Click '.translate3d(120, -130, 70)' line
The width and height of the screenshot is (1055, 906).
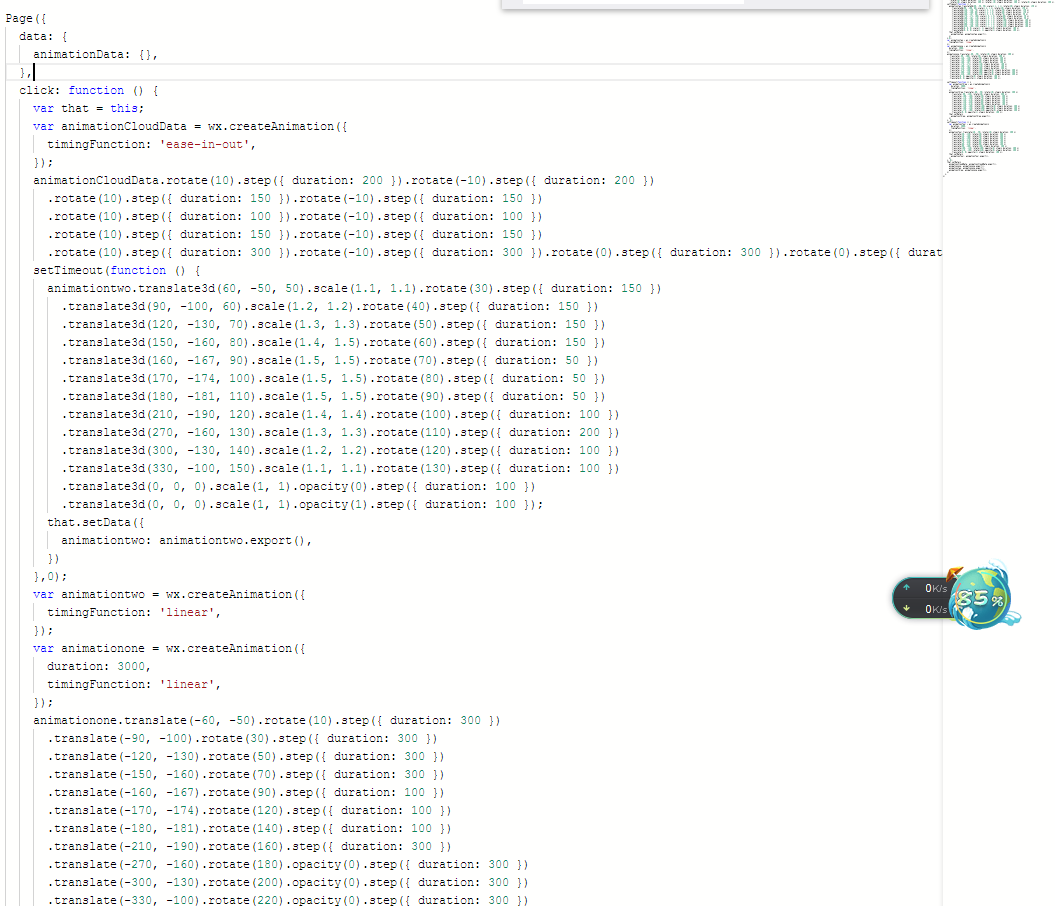click(333, 324)
